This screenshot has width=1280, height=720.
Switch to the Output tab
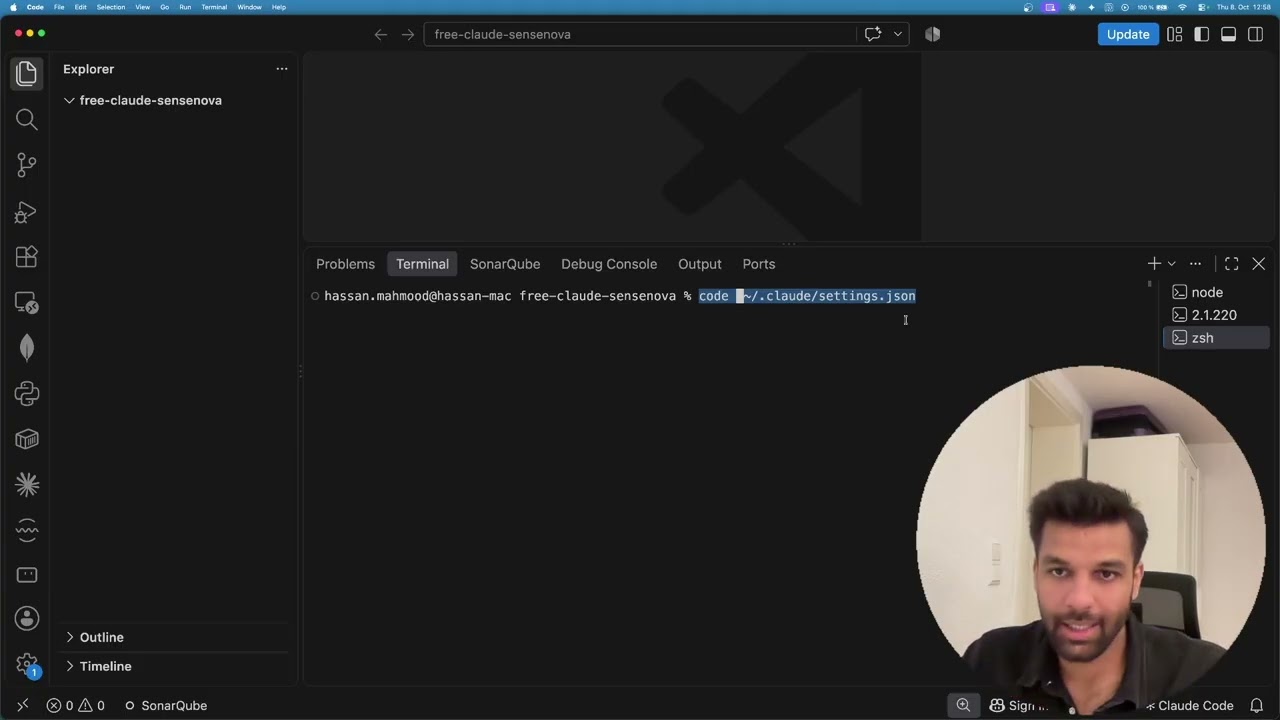700,264
